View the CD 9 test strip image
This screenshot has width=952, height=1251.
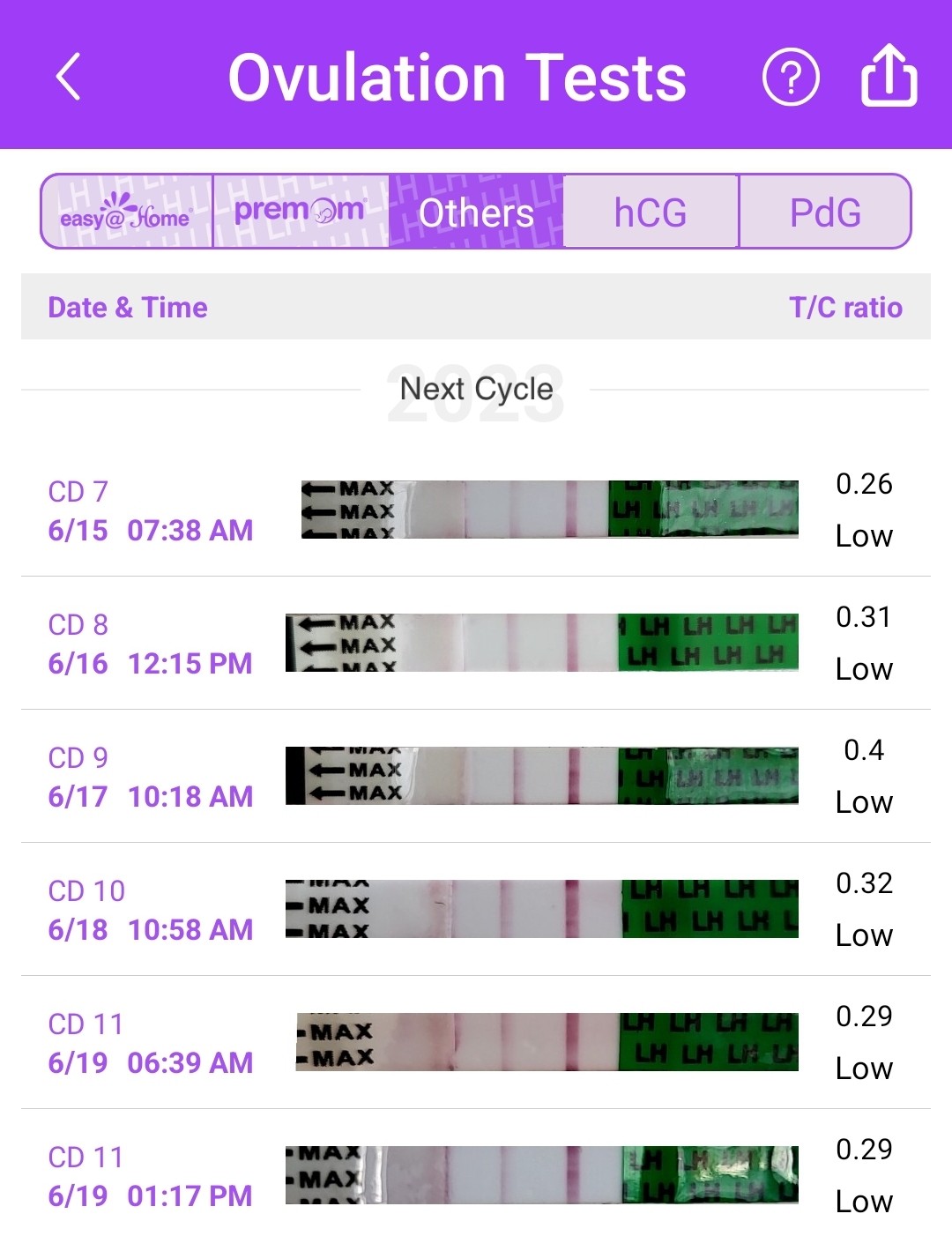coord(541,776)
